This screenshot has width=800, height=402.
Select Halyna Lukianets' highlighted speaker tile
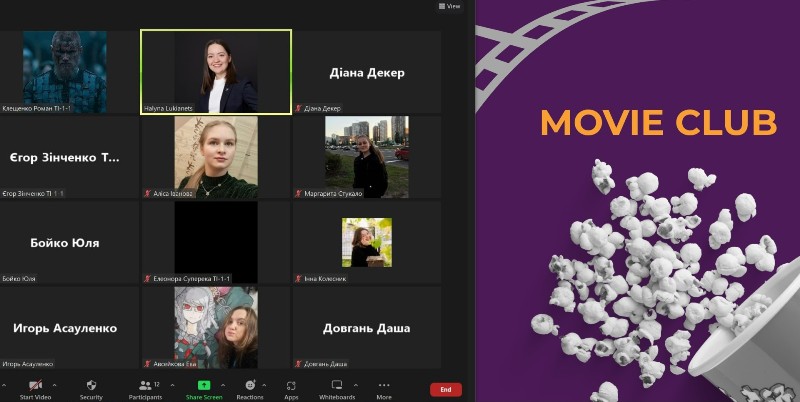coord(216,72)
